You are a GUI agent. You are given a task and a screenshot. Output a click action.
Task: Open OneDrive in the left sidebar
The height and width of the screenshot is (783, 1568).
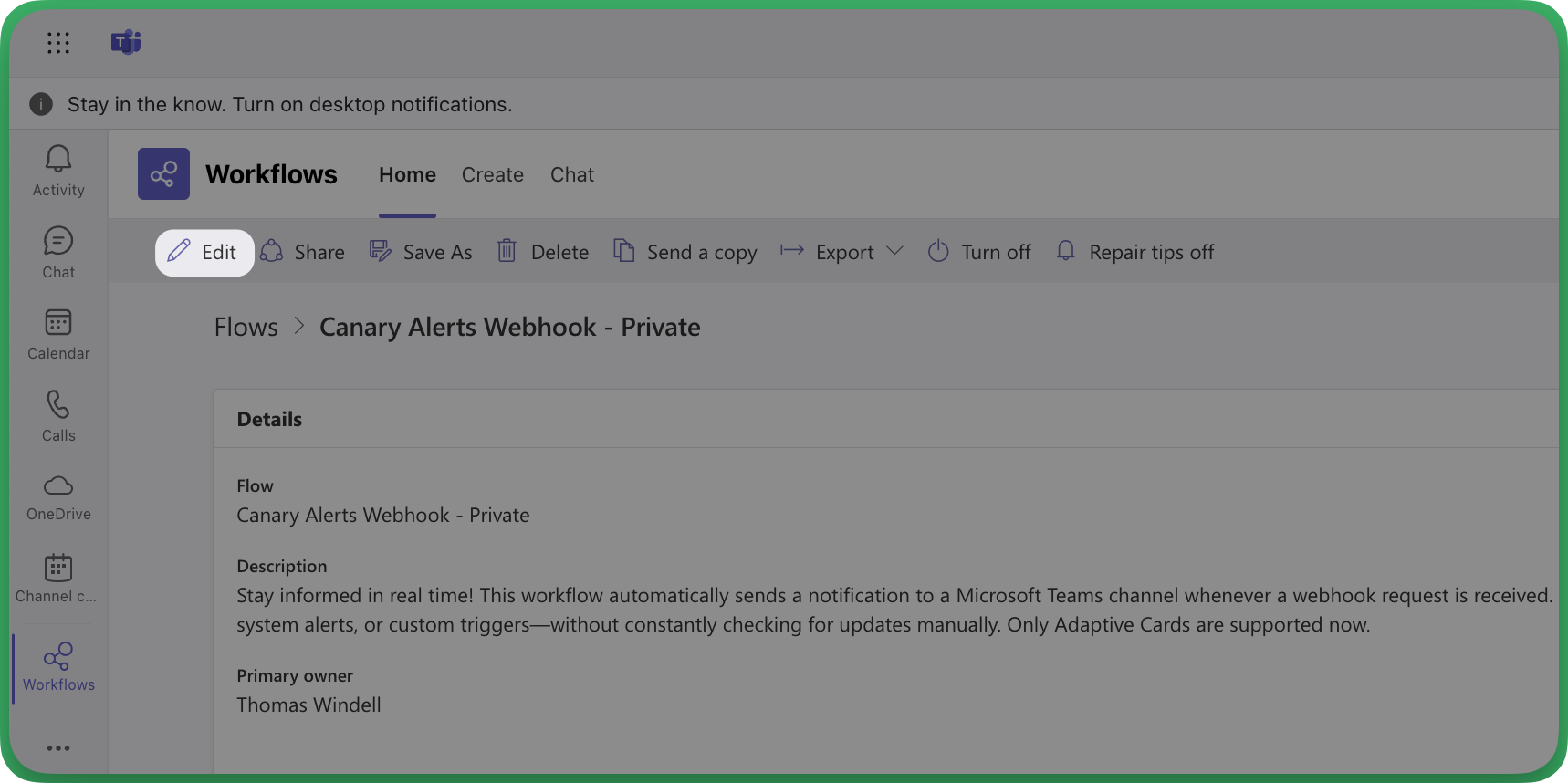[58, 497]
